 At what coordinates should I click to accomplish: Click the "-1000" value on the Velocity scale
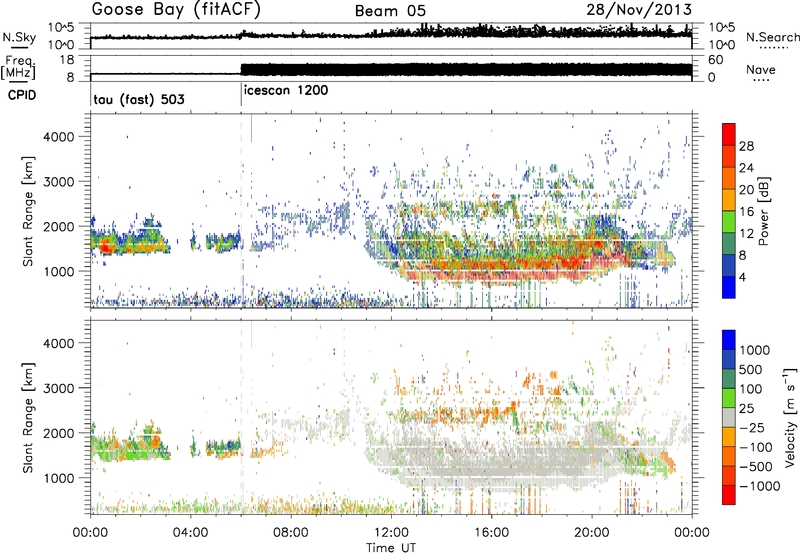(x=759, y=486)
